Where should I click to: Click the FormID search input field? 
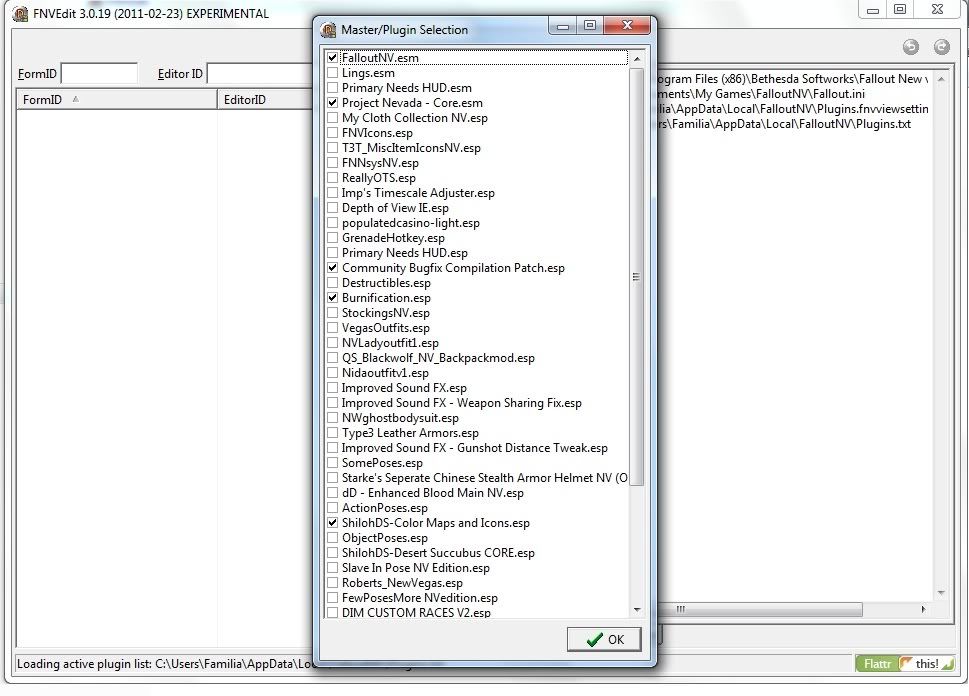99,74
